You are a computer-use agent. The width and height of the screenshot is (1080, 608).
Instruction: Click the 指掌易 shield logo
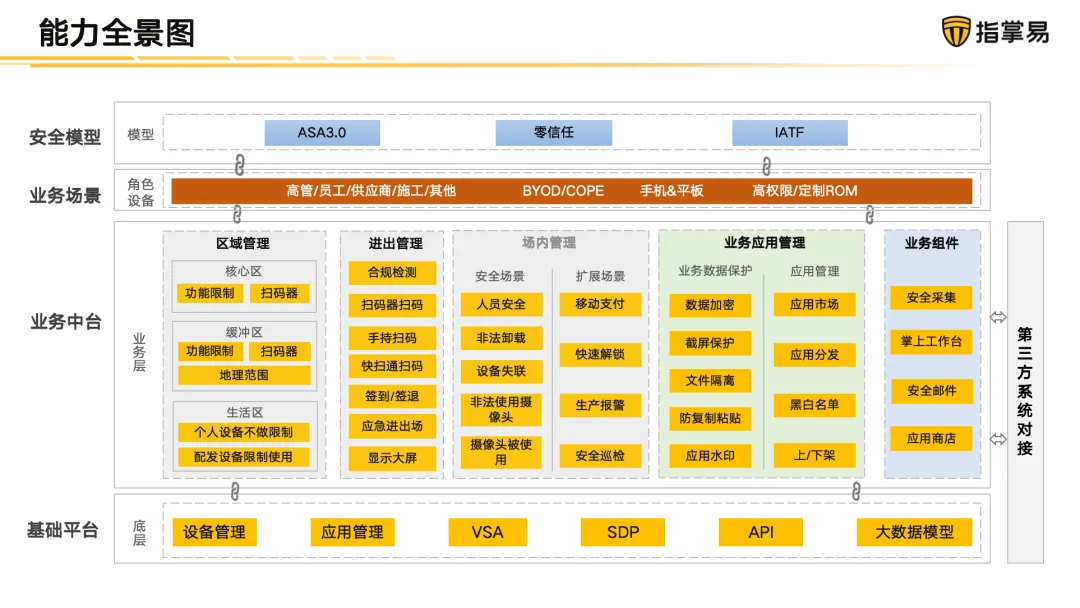(x=956, y=32)
